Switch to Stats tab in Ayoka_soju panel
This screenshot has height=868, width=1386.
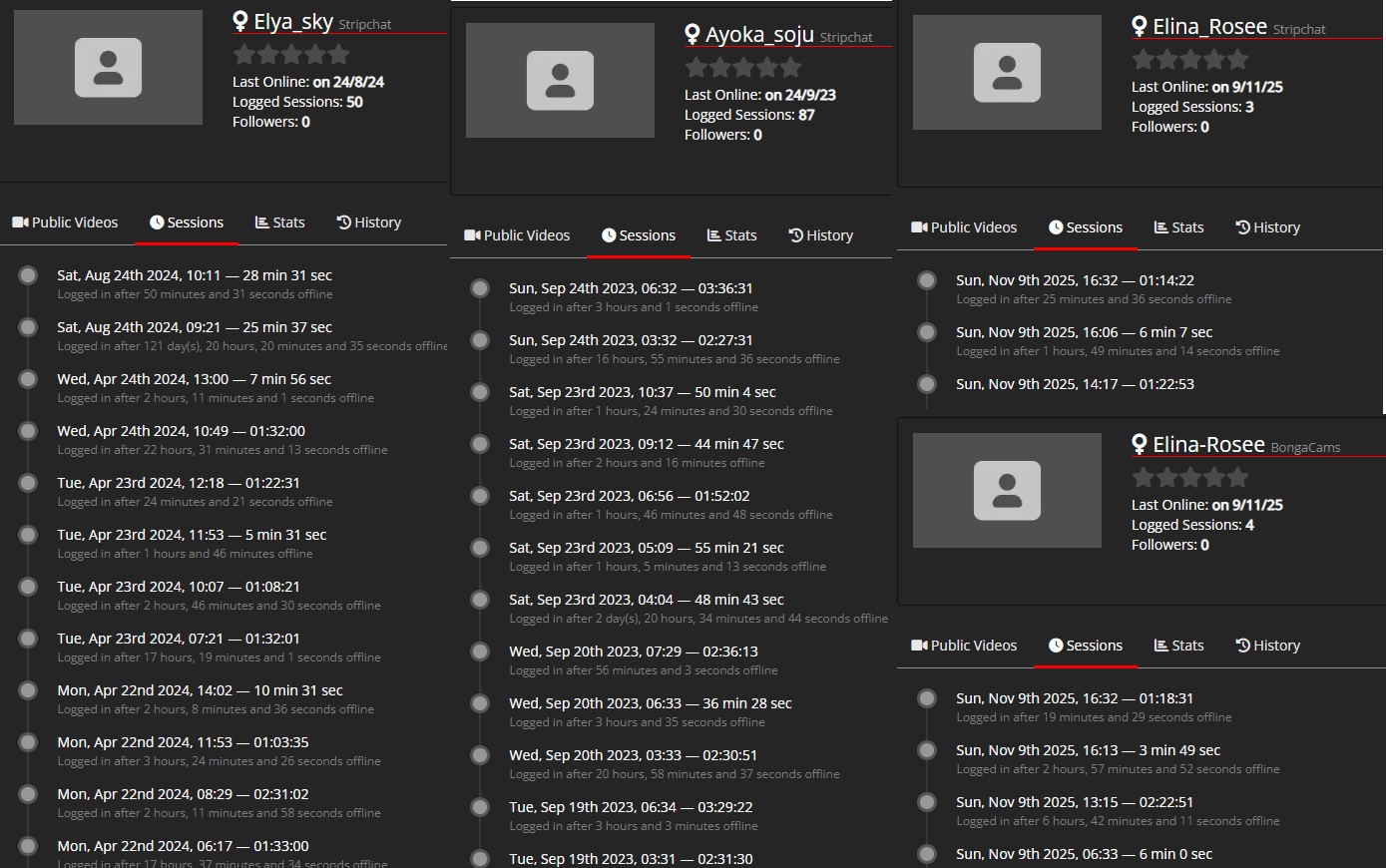pos(732,235)
